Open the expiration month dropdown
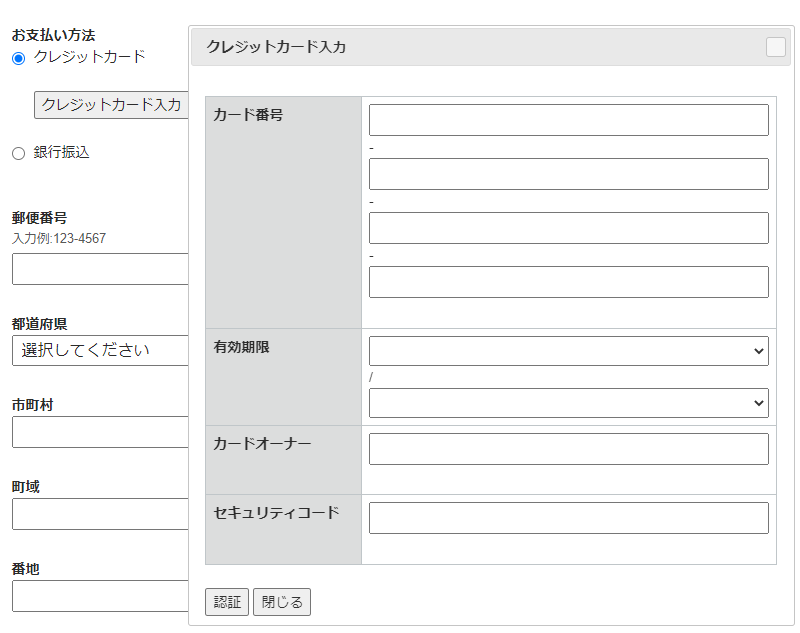Image resolution: width=800 pixels, height=633 pixels. coord(568,350)
